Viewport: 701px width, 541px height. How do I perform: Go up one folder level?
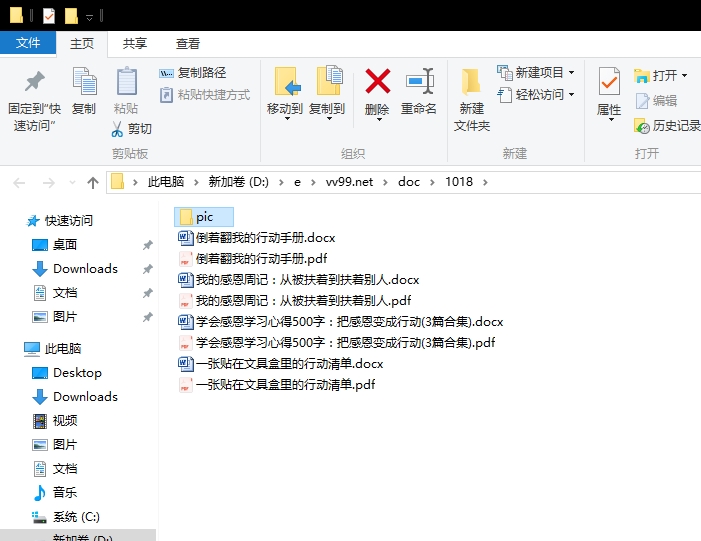click(x=93, y=182)
